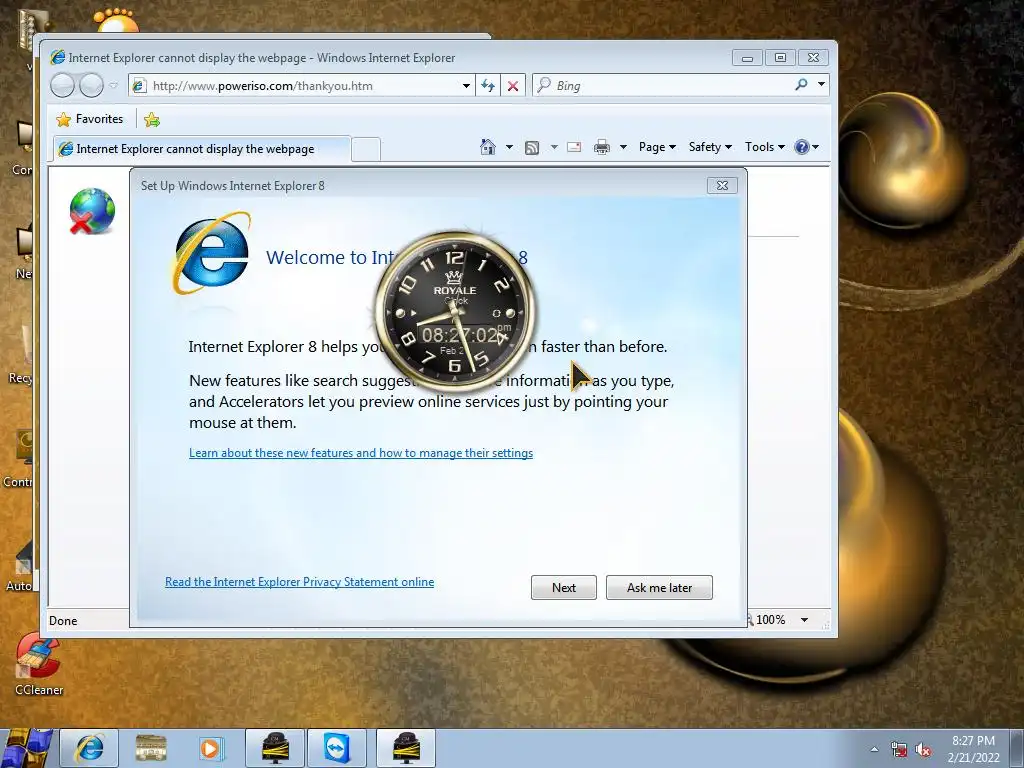The image size is (1024, 768).
Task: Open the Favorites center button
Action: 90,119
